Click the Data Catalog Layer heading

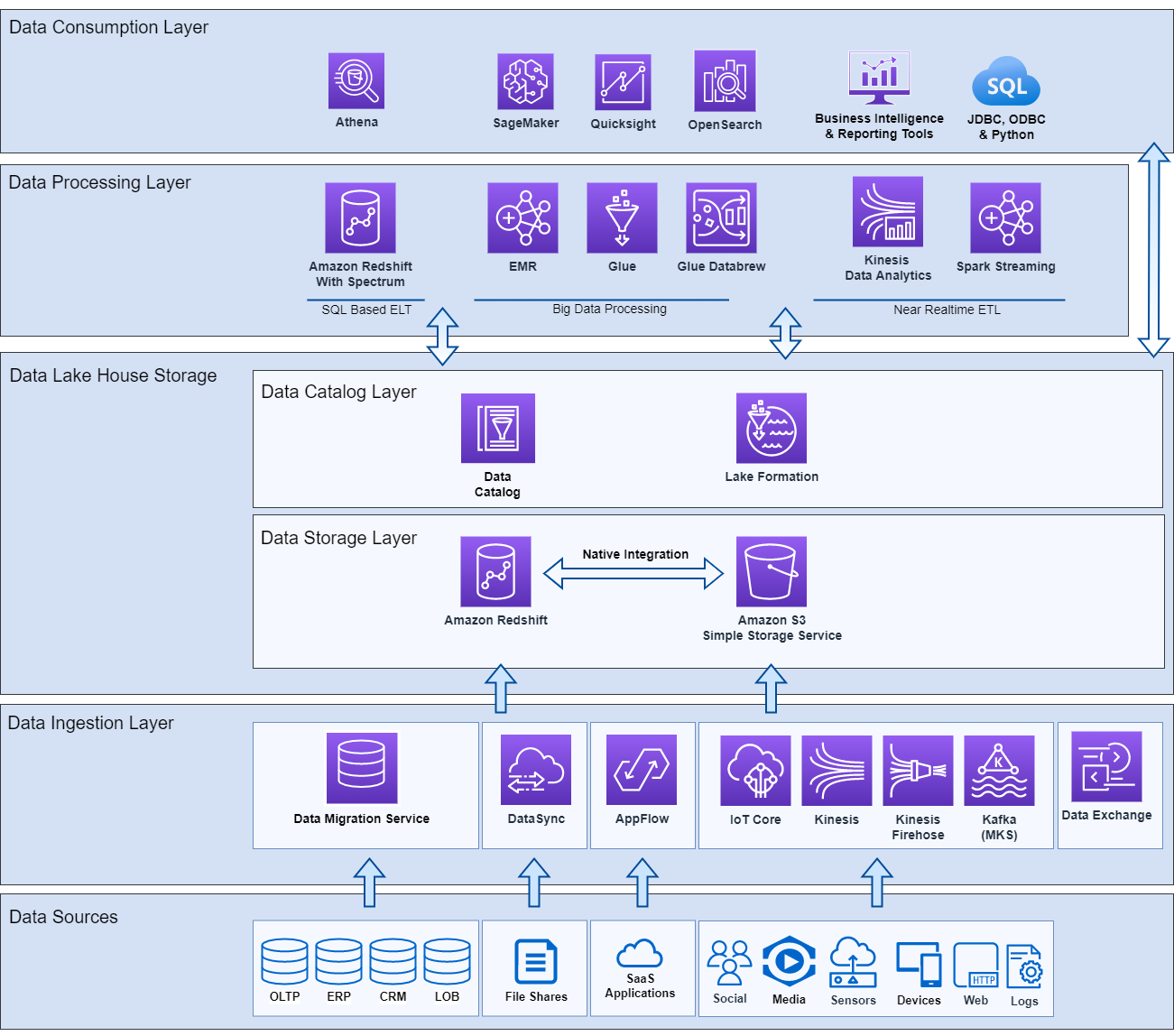pos(338,392)
